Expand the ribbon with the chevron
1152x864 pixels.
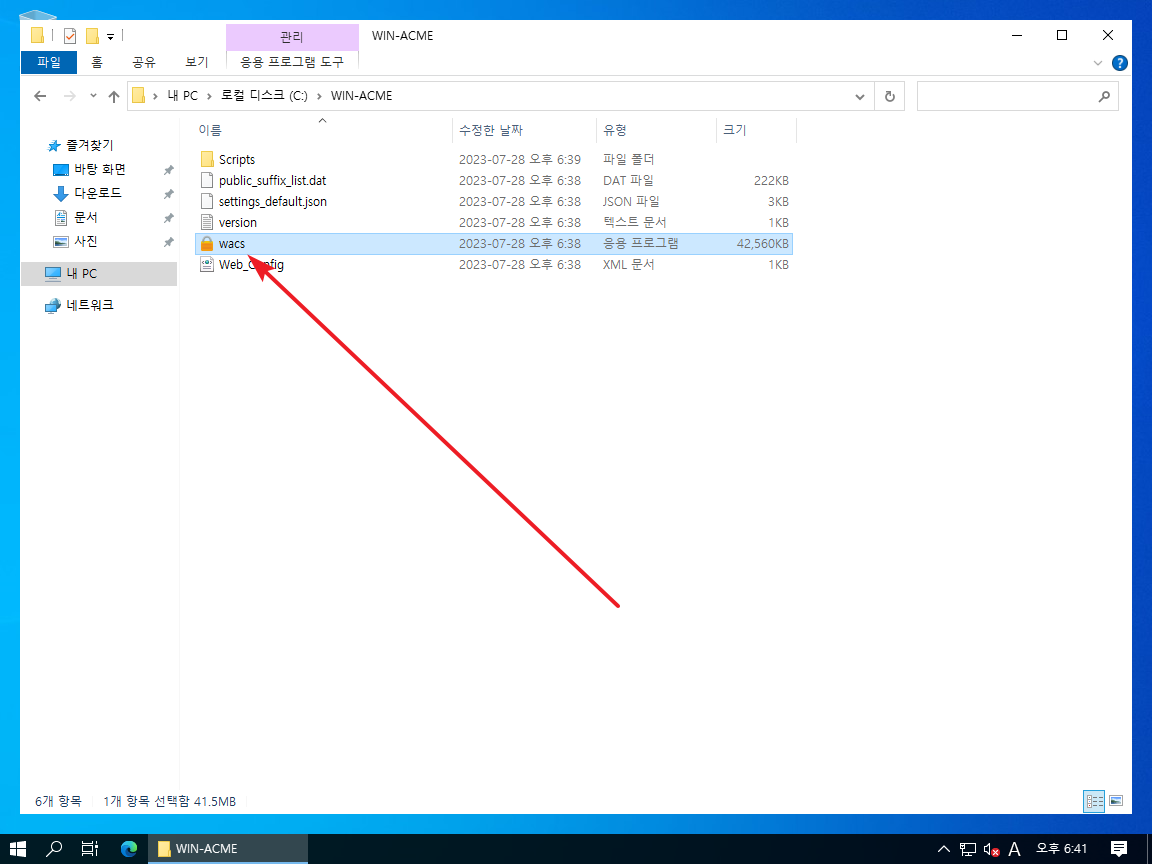(x=1098, y=63)
